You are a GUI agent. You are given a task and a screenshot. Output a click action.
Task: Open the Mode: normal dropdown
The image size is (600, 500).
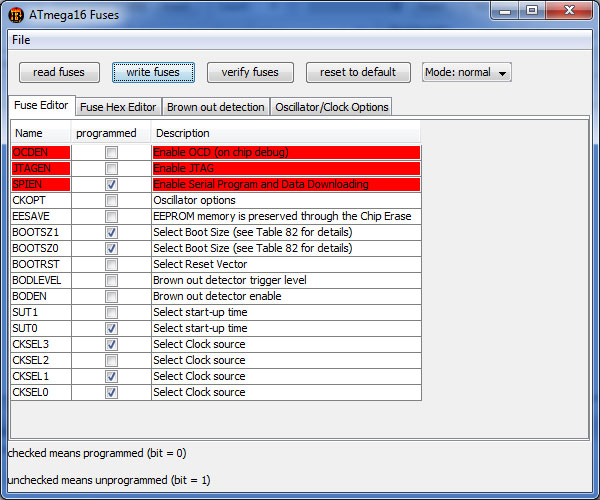pos(467,72)
